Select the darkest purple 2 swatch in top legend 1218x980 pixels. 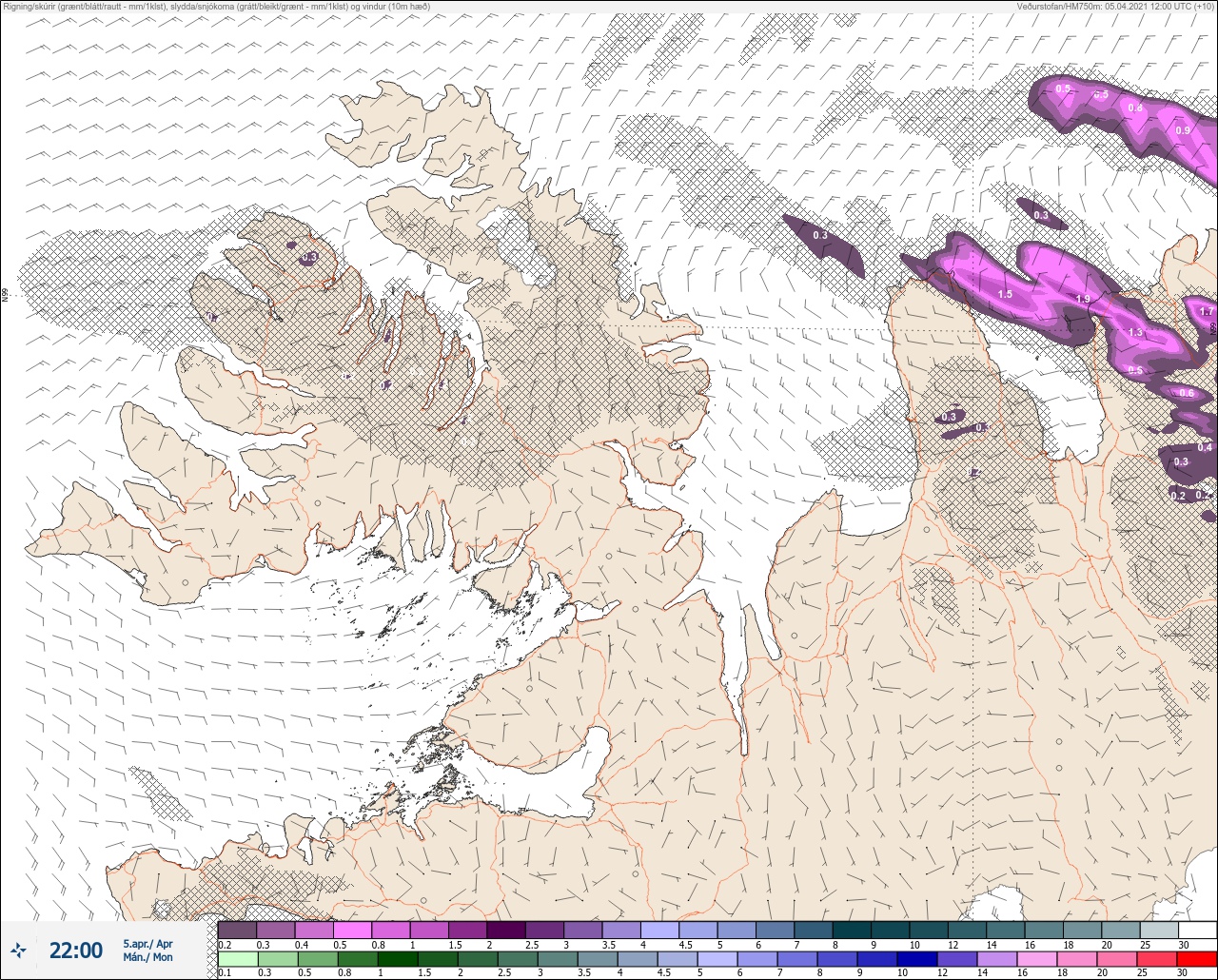pos(506,930)
